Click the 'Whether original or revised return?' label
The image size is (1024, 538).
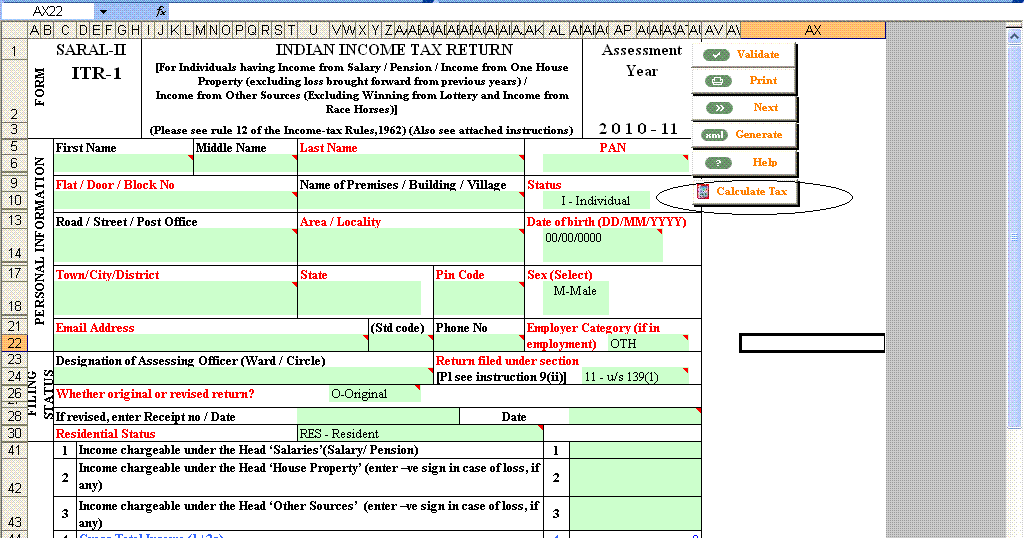pyautogui.click(x=155, y=394)
